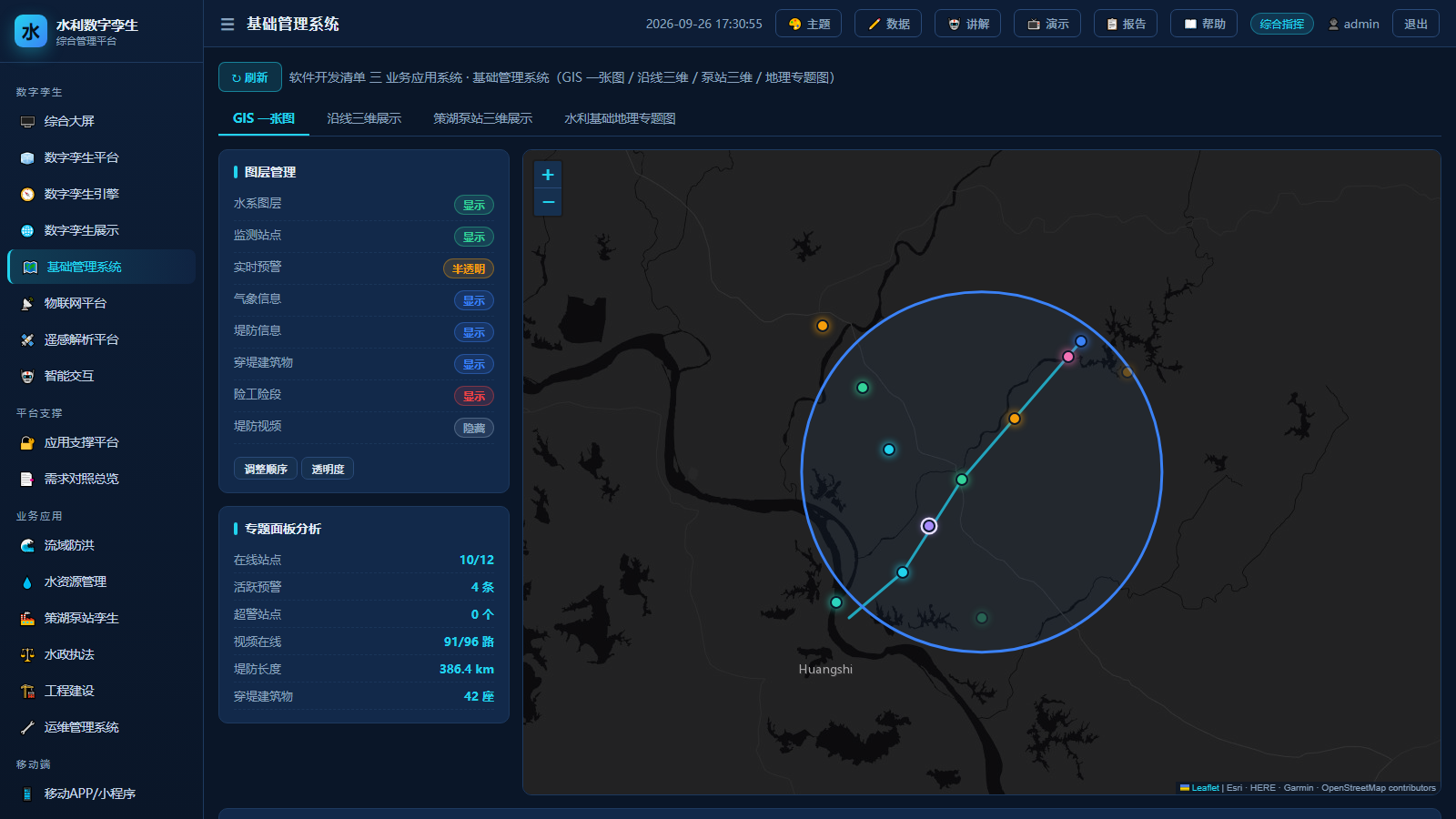Switch to GIS 一张图 tab
The height and width of the screenshot is (819, 1456).
pyautogui.click(x=264, y=118)
